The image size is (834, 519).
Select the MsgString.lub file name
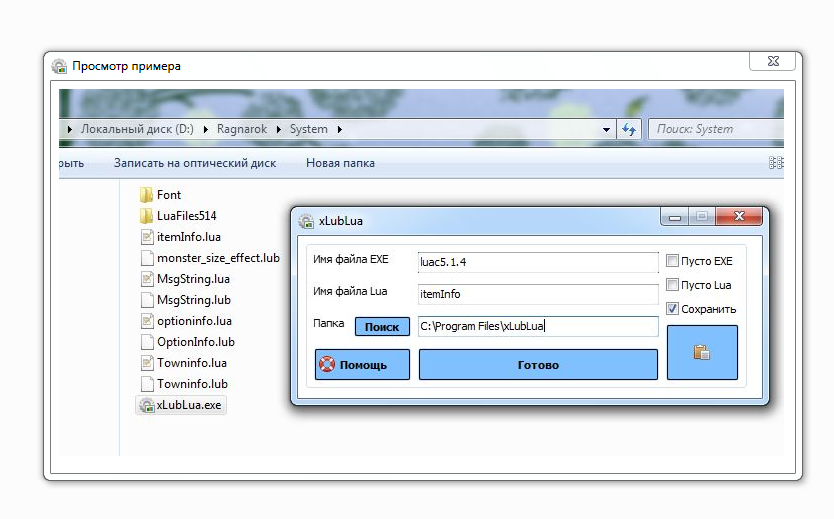pos(194,300)
